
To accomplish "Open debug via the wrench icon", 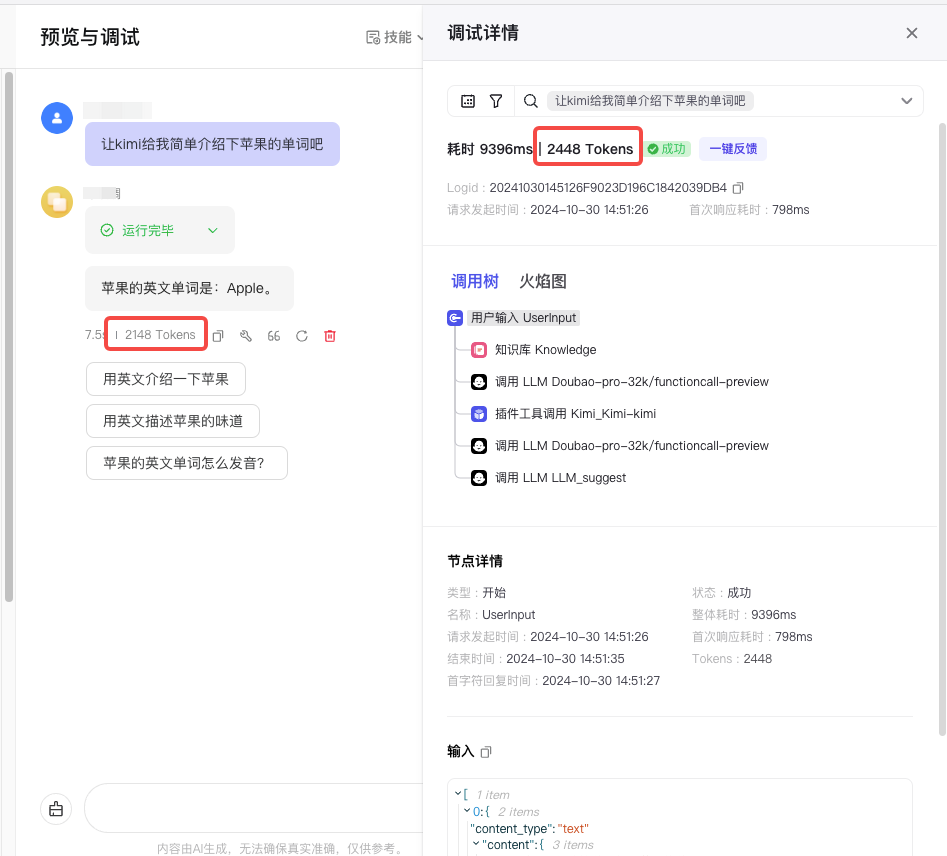I will click(246, 336).
